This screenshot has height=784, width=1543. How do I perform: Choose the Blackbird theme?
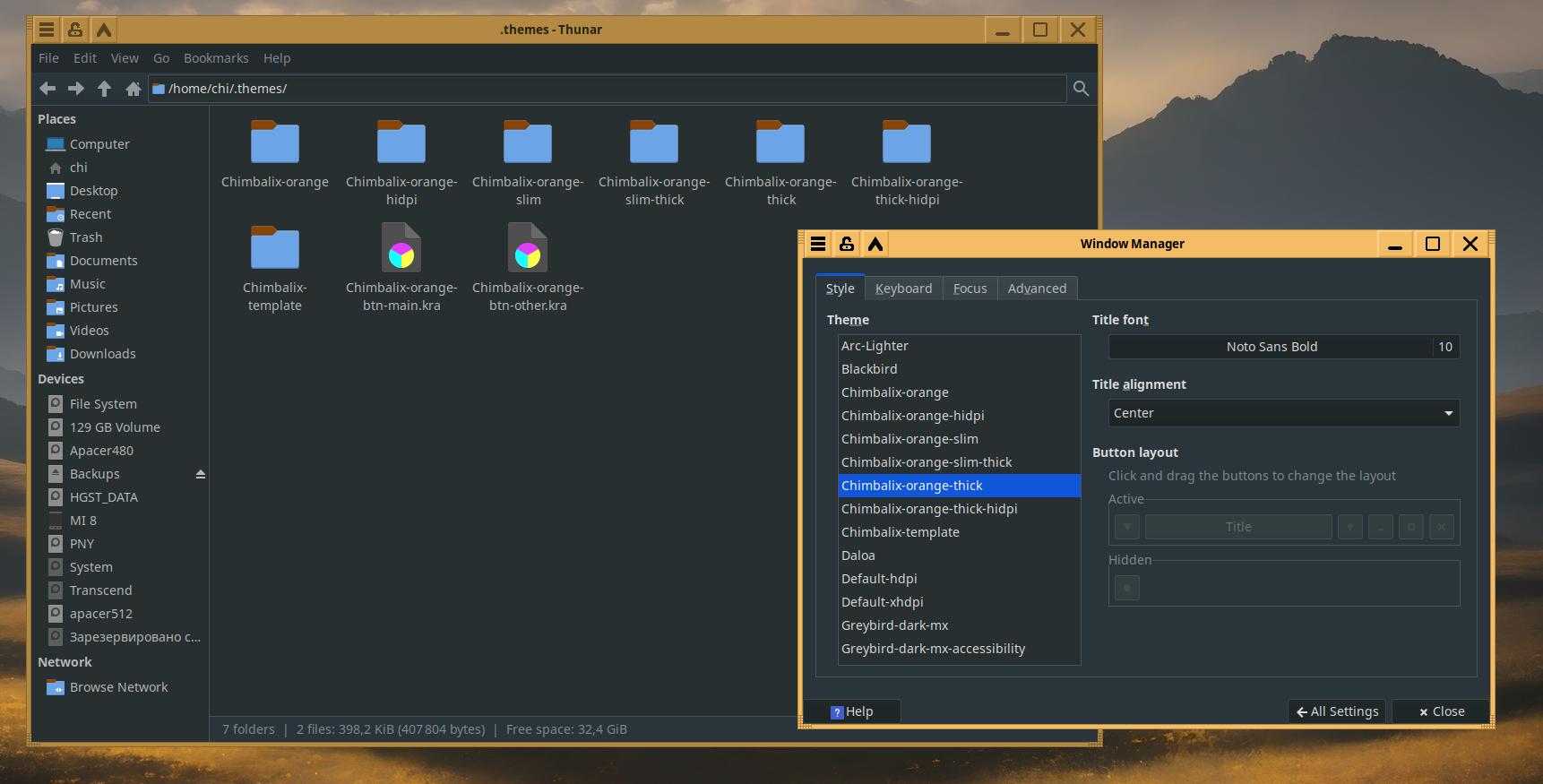(x=959, y=369)
